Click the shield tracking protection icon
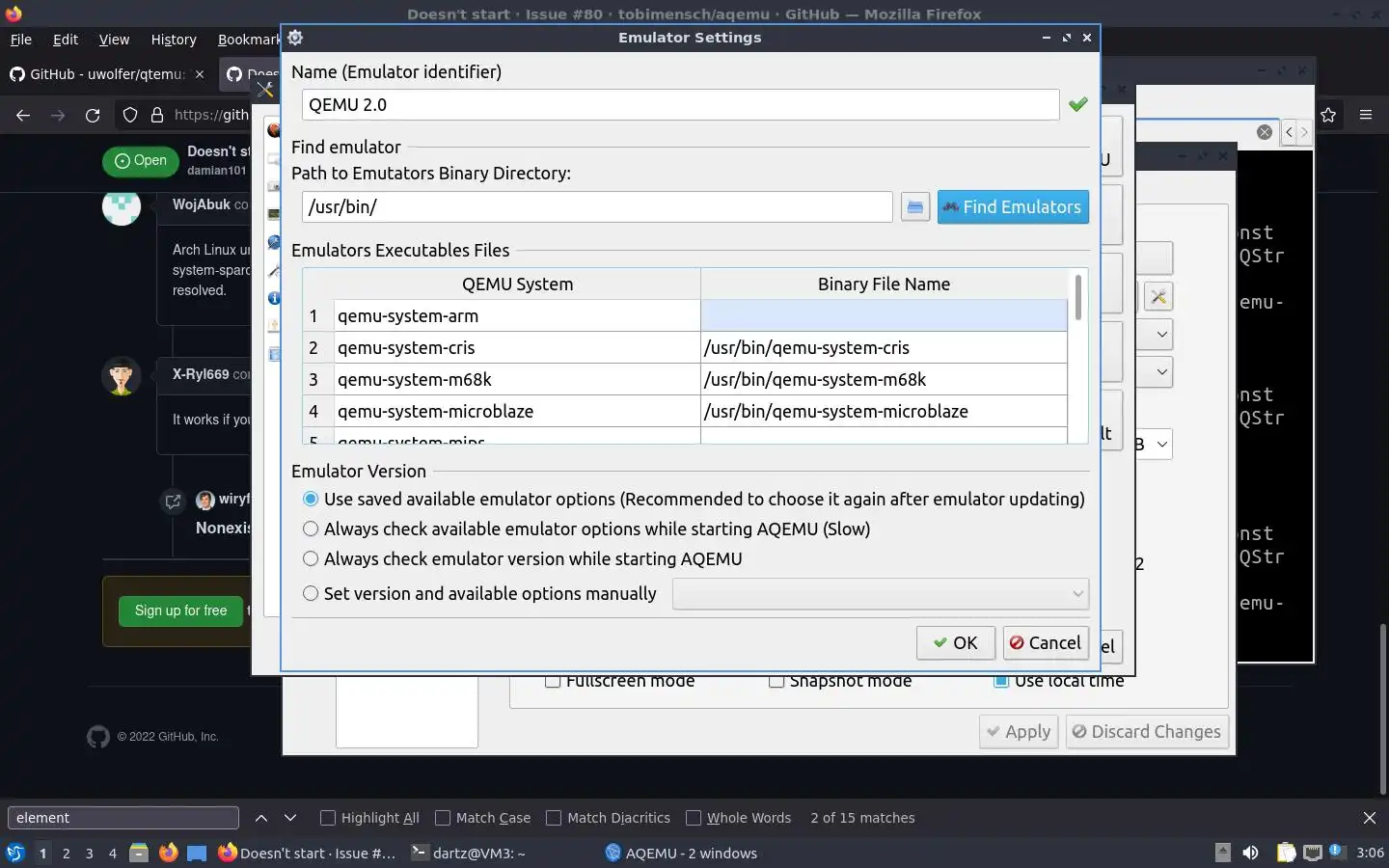 (x=130, y=115)
